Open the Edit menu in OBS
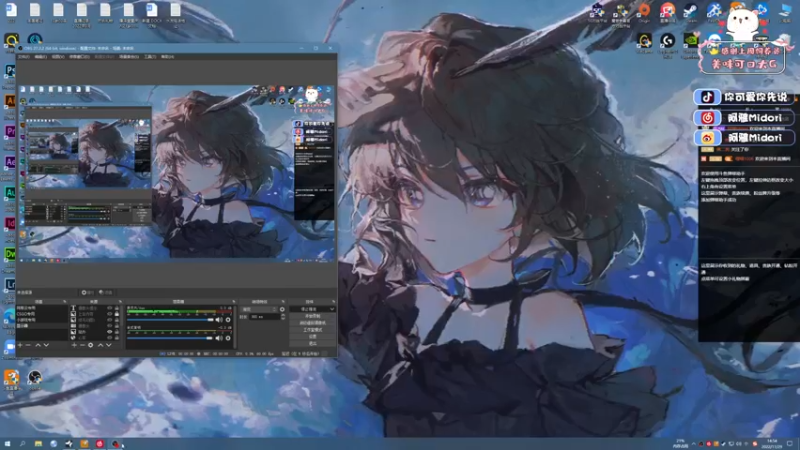Viewport: 800px width, 450px height. coord(40,57)
